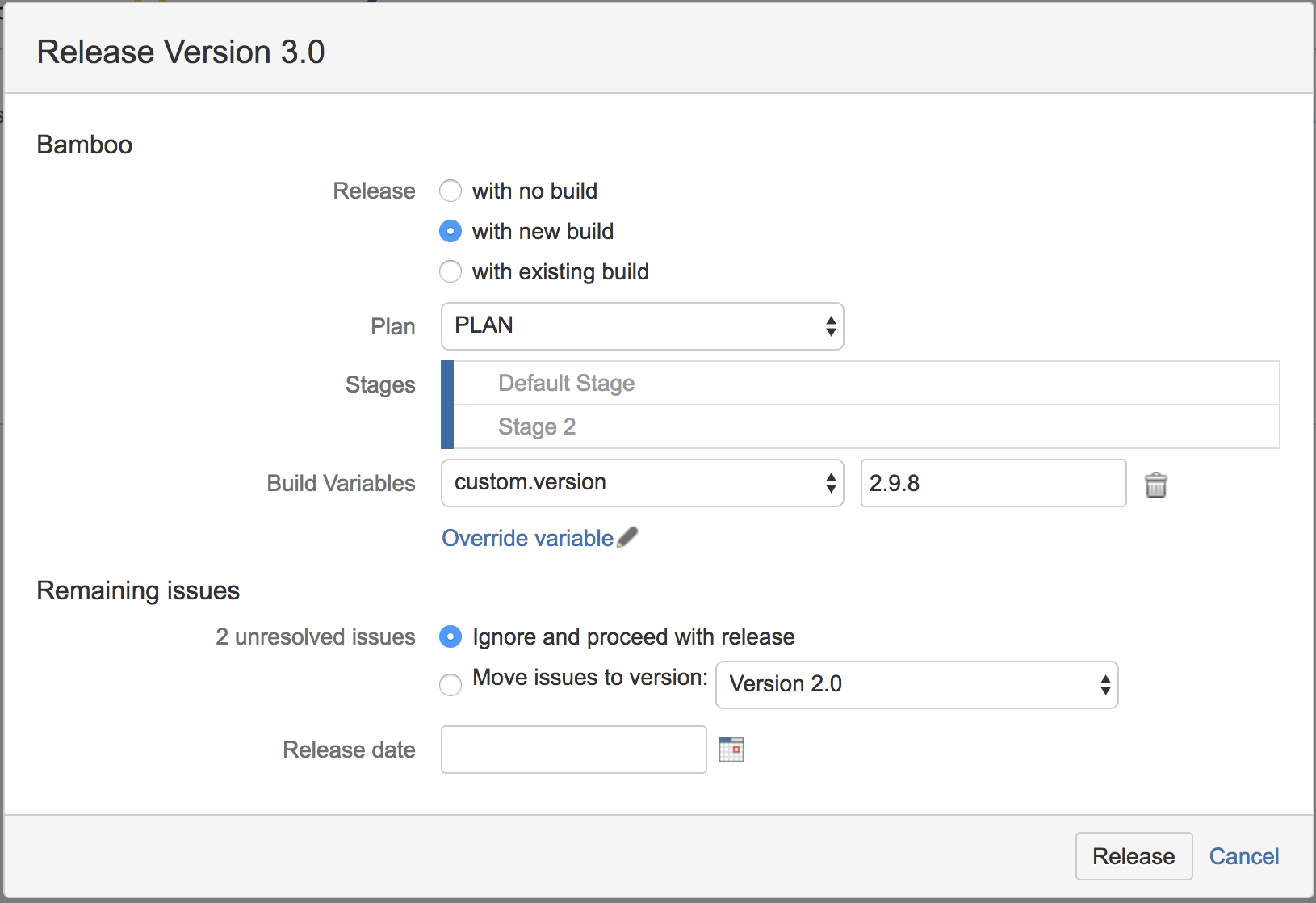Delete the custom.version build variable
The width and height of the screenshot is (1316, 903).
tap(1156, 484)
